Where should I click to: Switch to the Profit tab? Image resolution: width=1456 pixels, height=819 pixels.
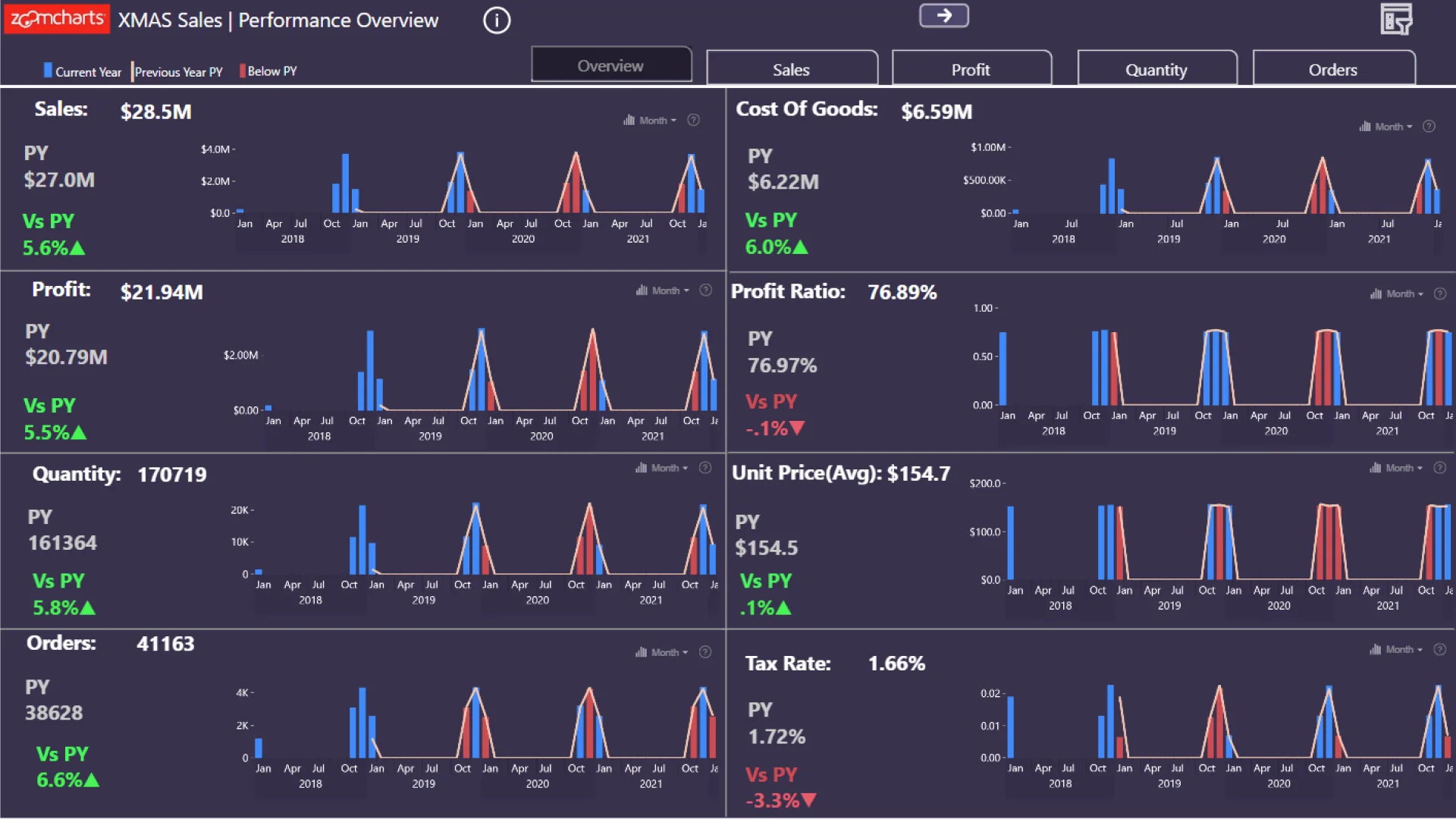[971, 69]
